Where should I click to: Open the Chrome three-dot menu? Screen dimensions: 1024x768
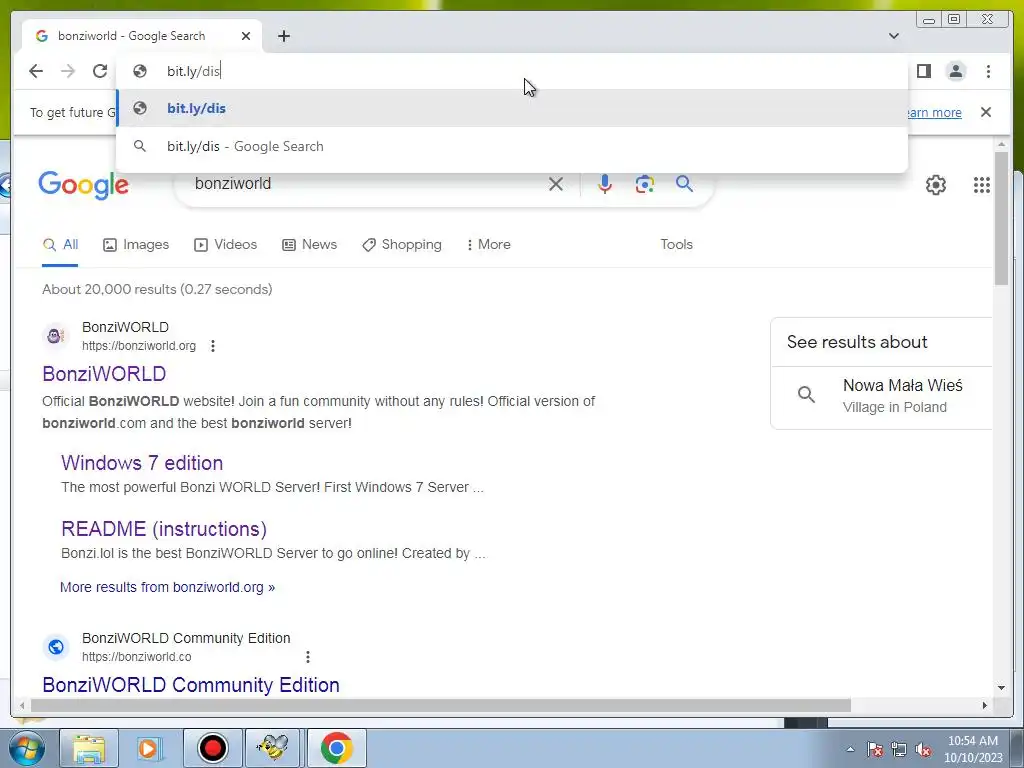988,71
